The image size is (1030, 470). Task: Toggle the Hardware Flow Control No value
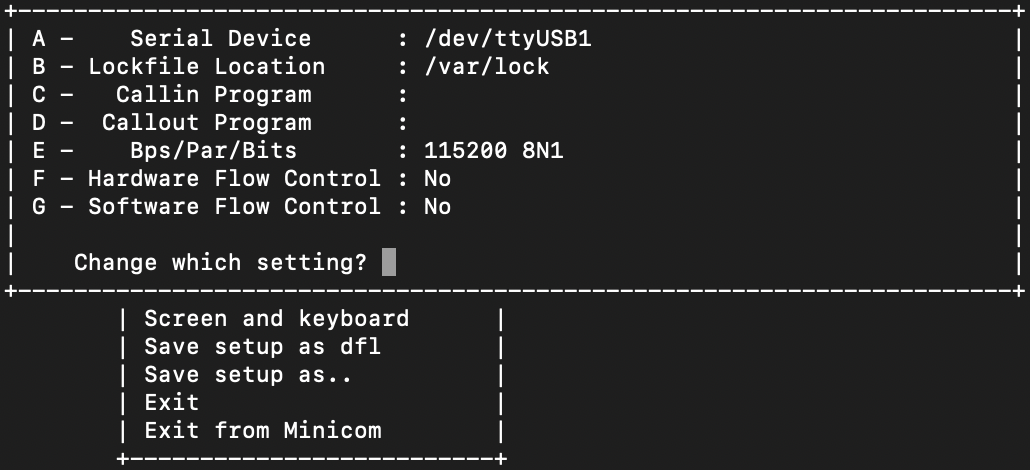[437, 179]
